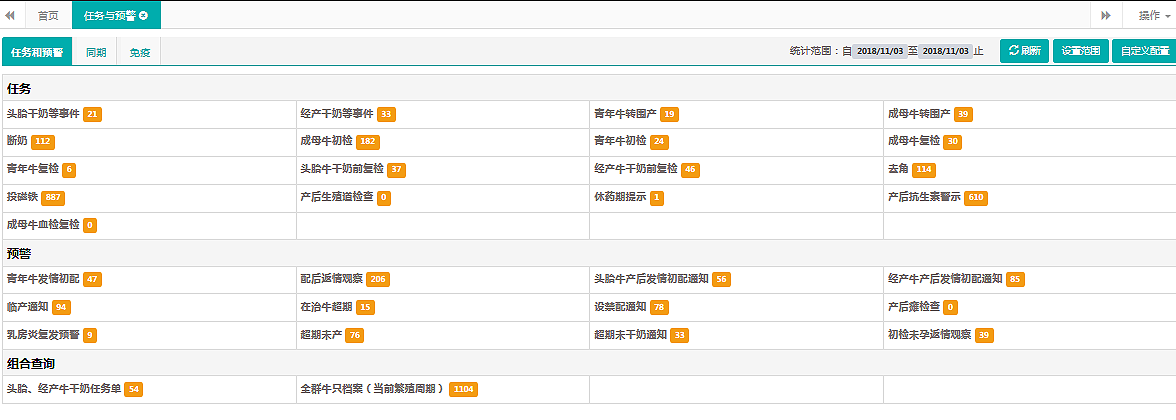
Task: Open 头胎、经产牛干奶任务单 query link
Action: tap(63, 388)
